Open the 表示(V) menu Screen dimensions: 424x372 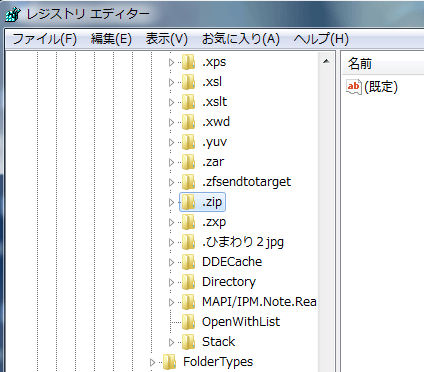(x=167, y=39)
